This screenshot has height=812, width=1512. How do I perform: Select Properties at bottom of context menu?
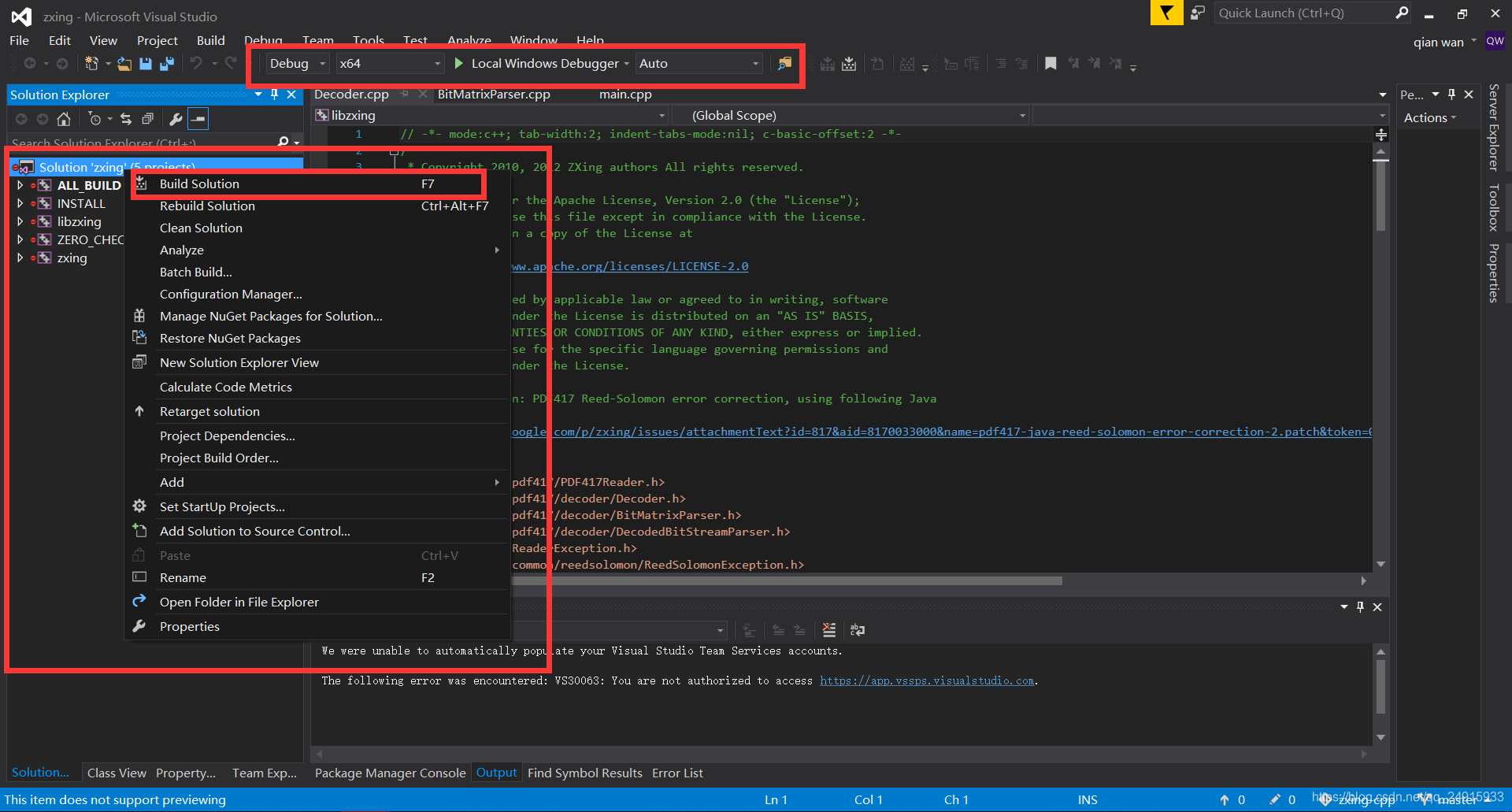319,627
